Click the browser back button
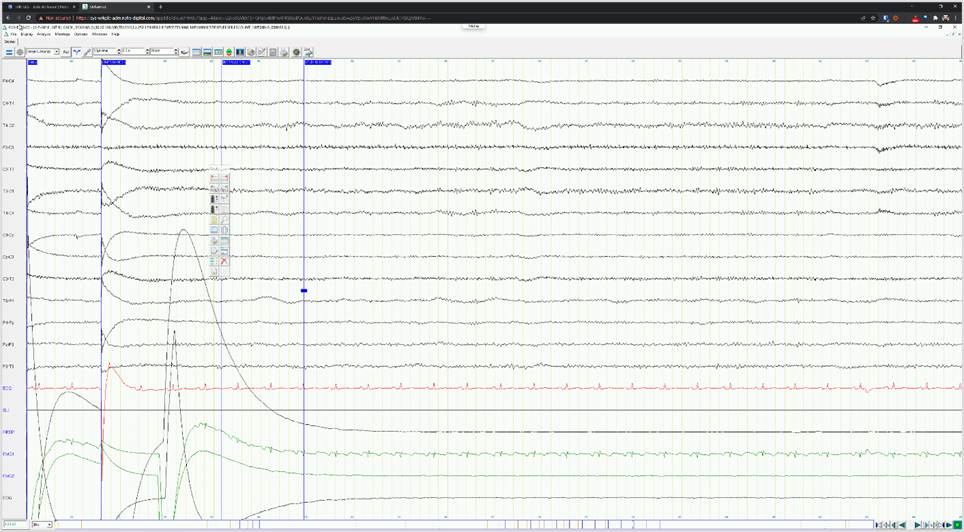 click(7, 18)
